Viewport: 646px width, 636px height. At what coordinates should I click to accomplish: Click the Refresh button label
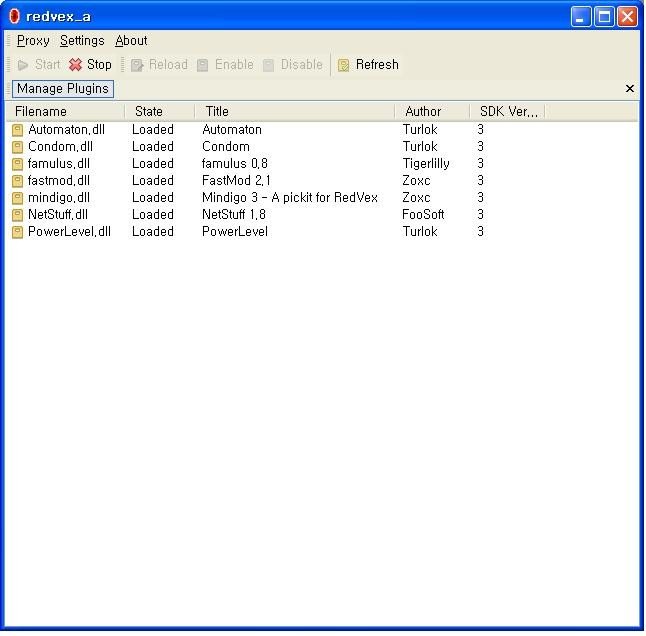pyautogui.click(x=377, y=65)
